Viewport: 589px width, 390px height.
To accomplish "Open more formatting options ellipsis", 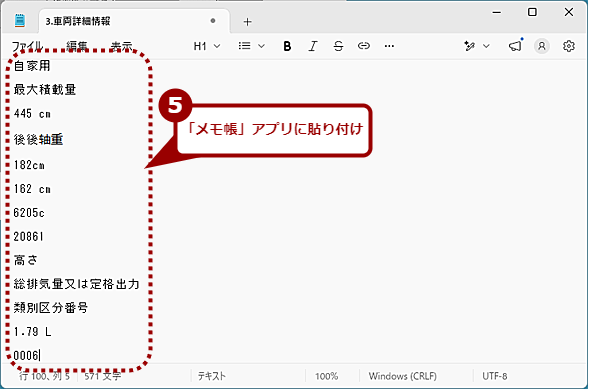I will pyautogui.click(x=389, y=46).
